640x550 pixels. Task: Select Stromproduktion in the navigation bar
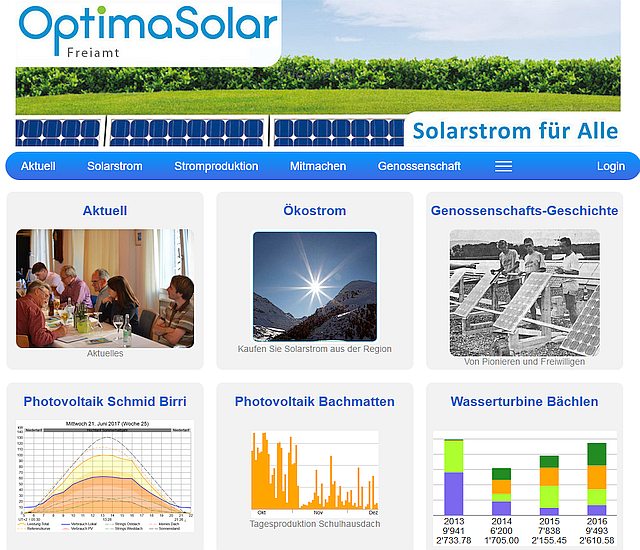click(216, 166)
